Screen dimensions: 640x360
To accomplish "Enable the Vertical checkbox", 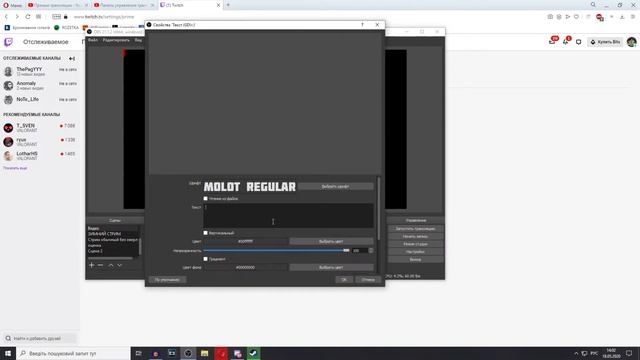I will (206, 233).
